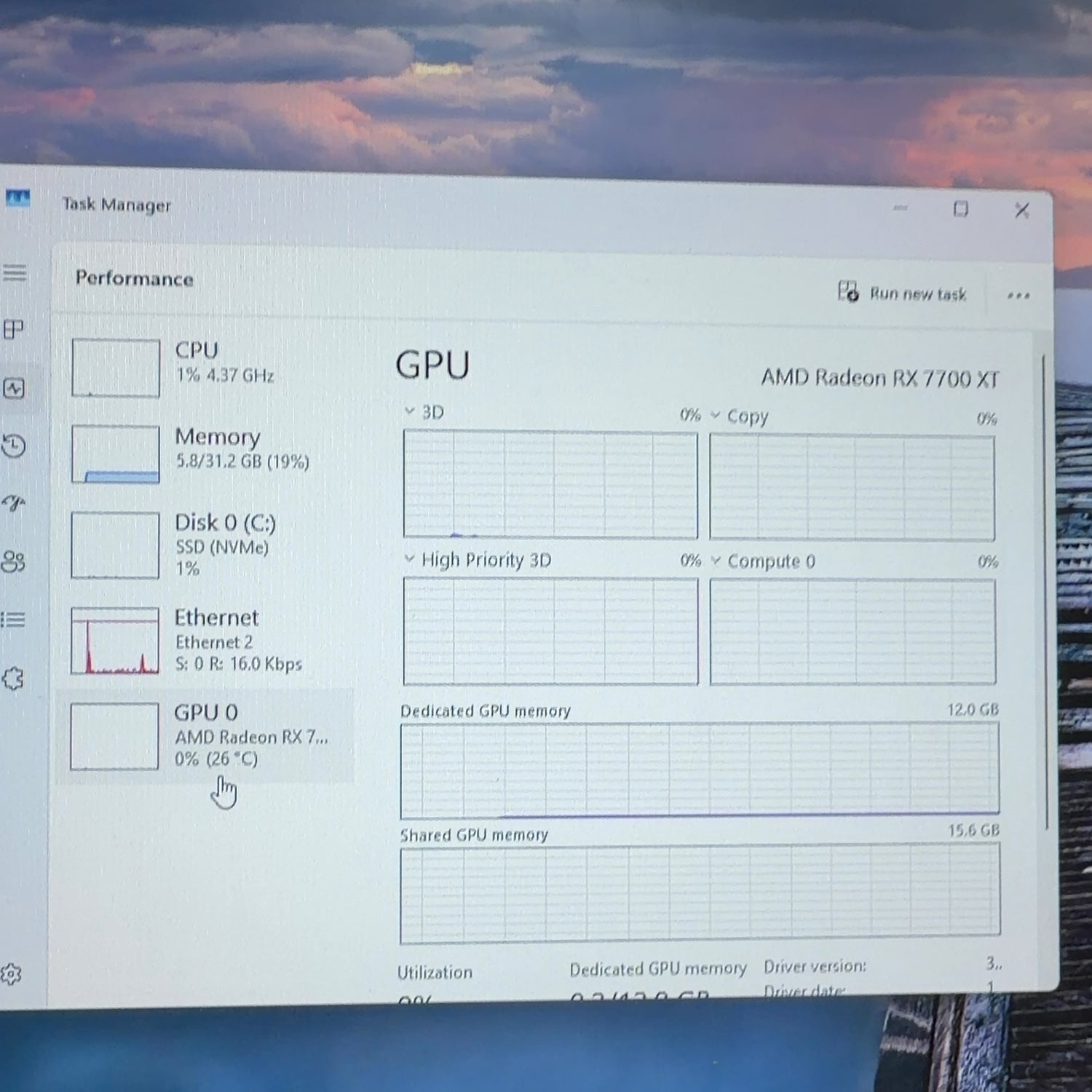
Task: Click the CPU mini graph thumbnail
Action: click(x=116, y=368)
